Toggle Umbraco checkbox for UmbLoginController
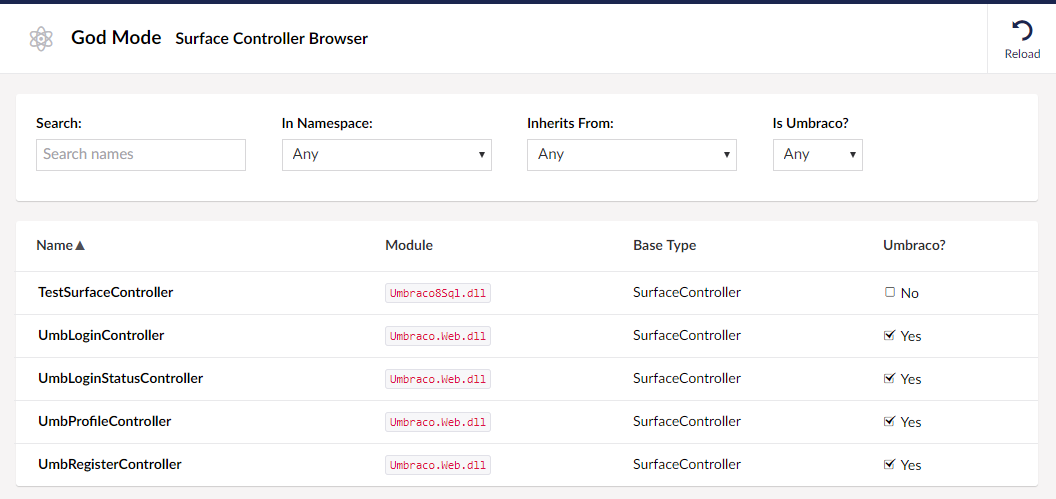This screenshot has width=1056, height=499. [889, 335]
